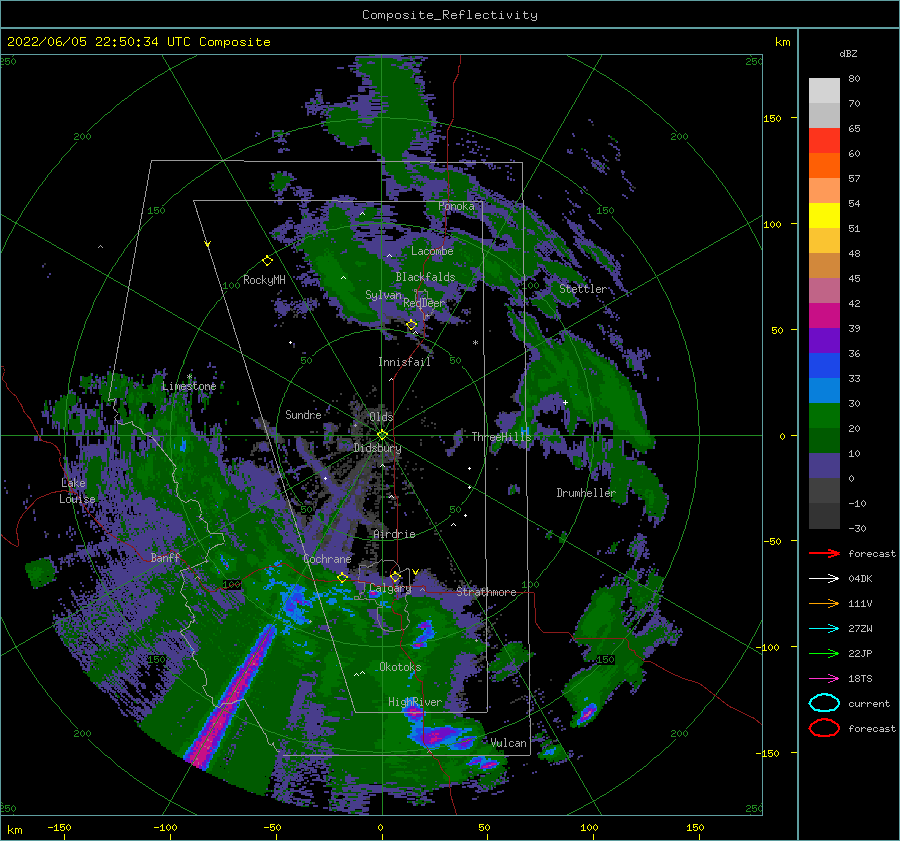Click the legend value label 57
This screenshot has height=841, width=900.
click(x=854, y=179)
